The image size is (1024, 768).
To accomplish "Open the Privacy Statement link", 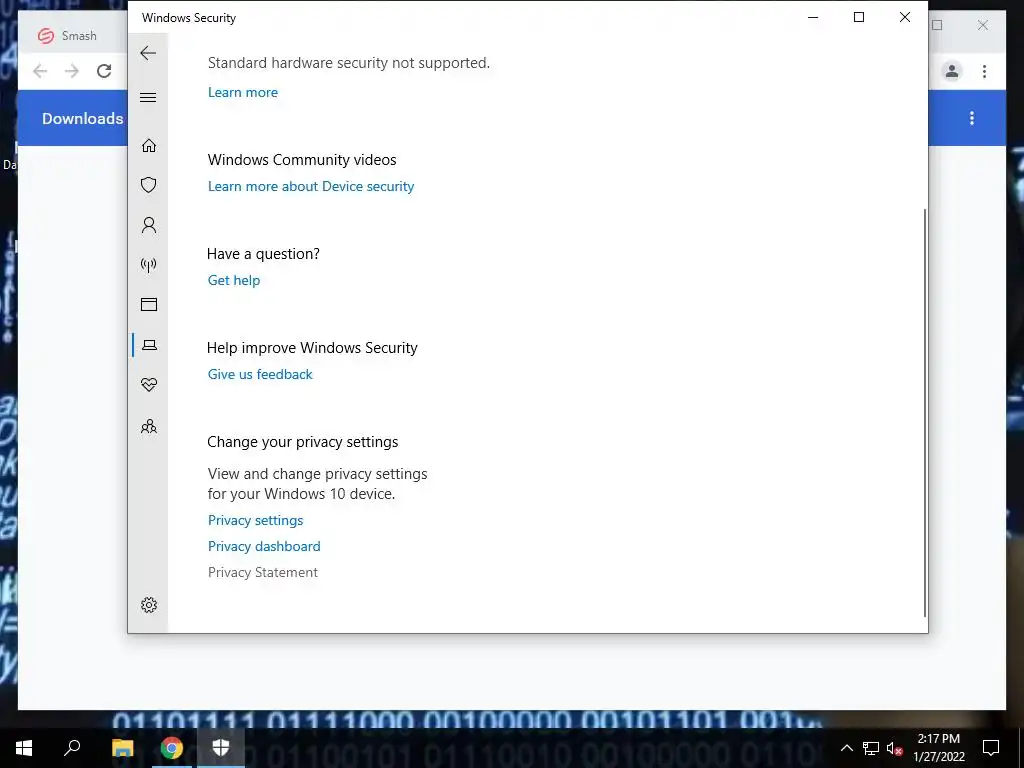I will point(263,573).
